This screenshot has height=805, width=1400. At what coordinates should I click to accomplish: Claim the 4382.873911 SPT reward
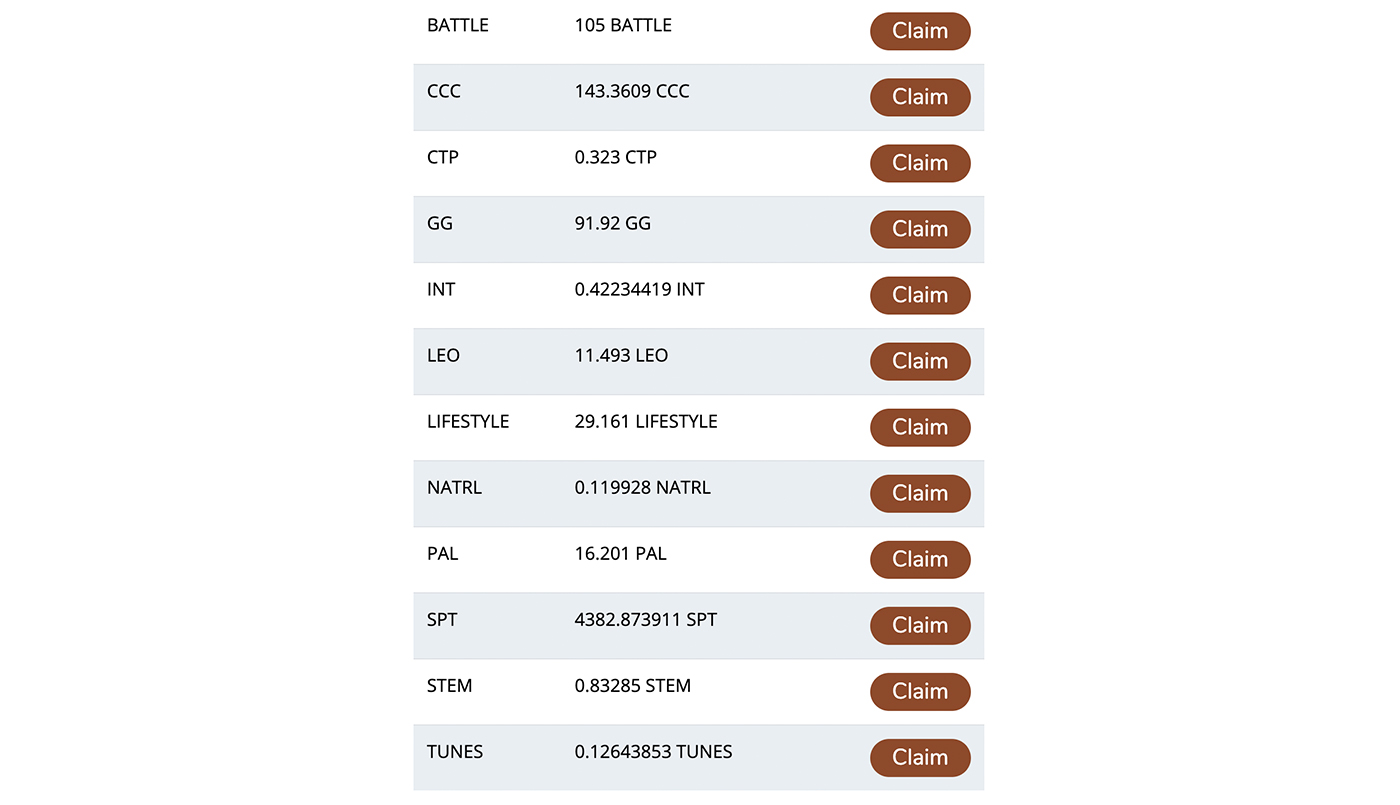[920, 625]
